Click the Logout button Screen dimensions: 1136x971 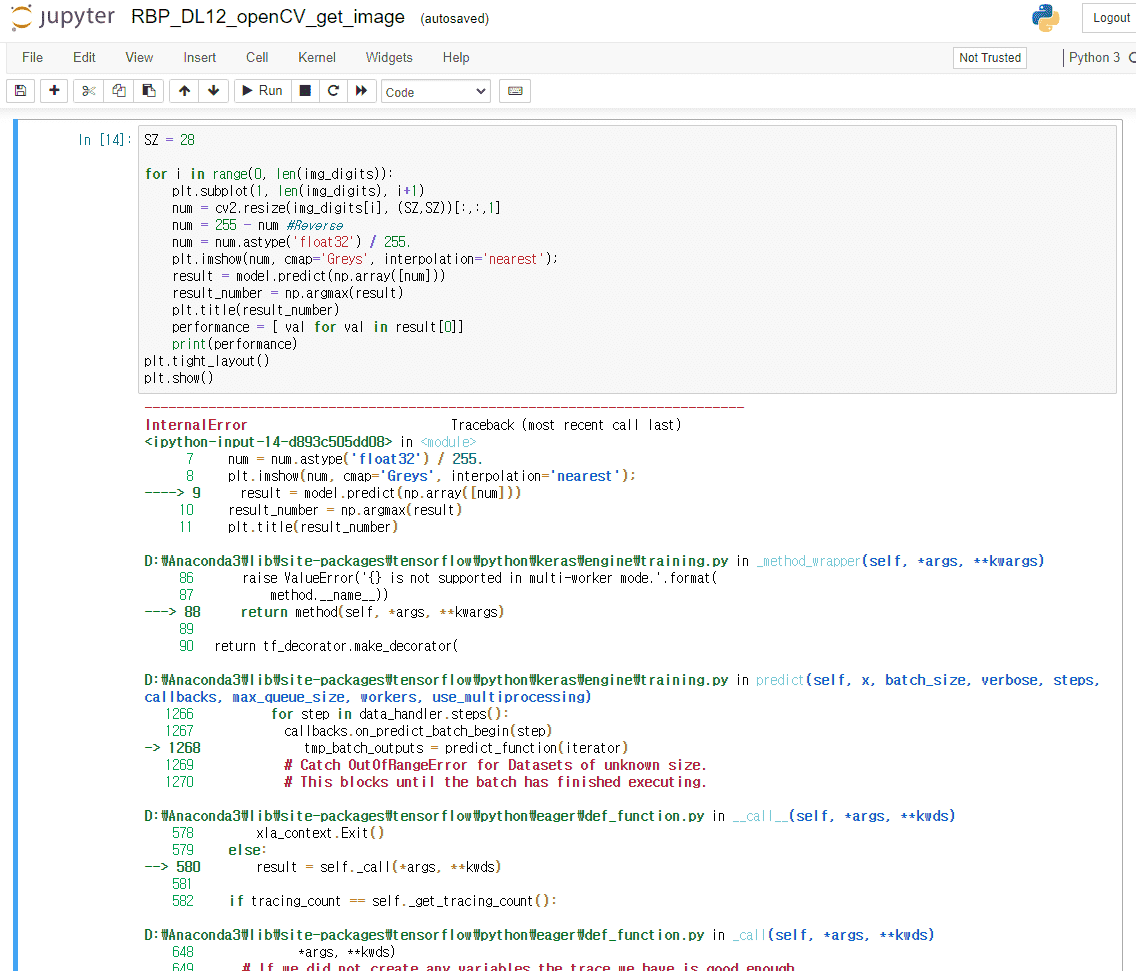pos(1110,18)
